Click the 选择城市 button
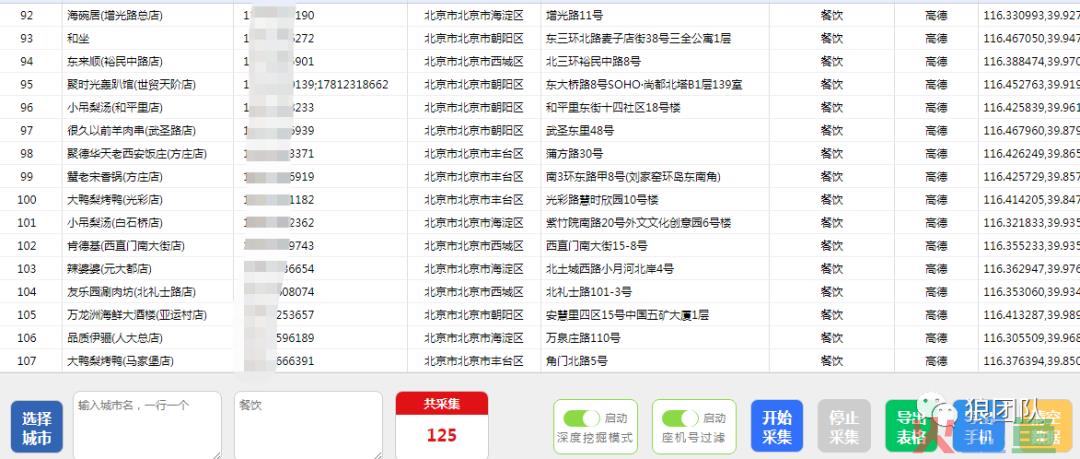 click(37, 427)
